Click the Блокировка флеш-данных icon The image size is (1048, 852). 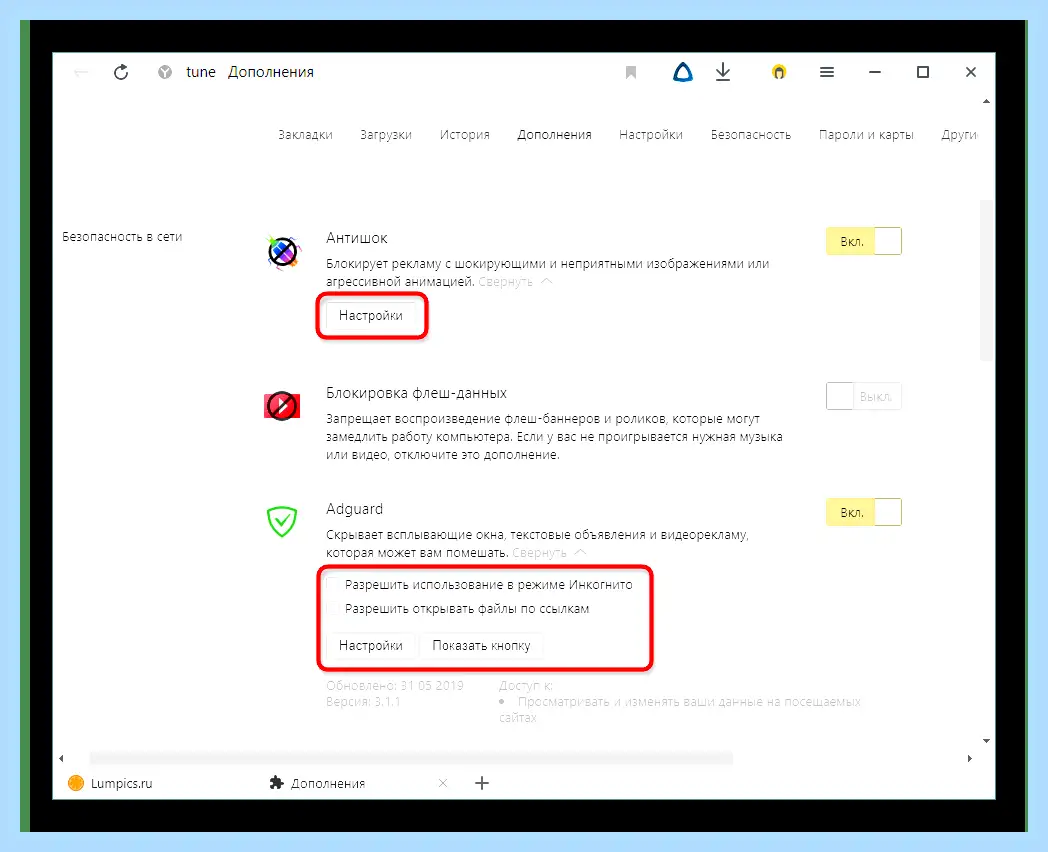pyautogui.click(x=282, y=406)
